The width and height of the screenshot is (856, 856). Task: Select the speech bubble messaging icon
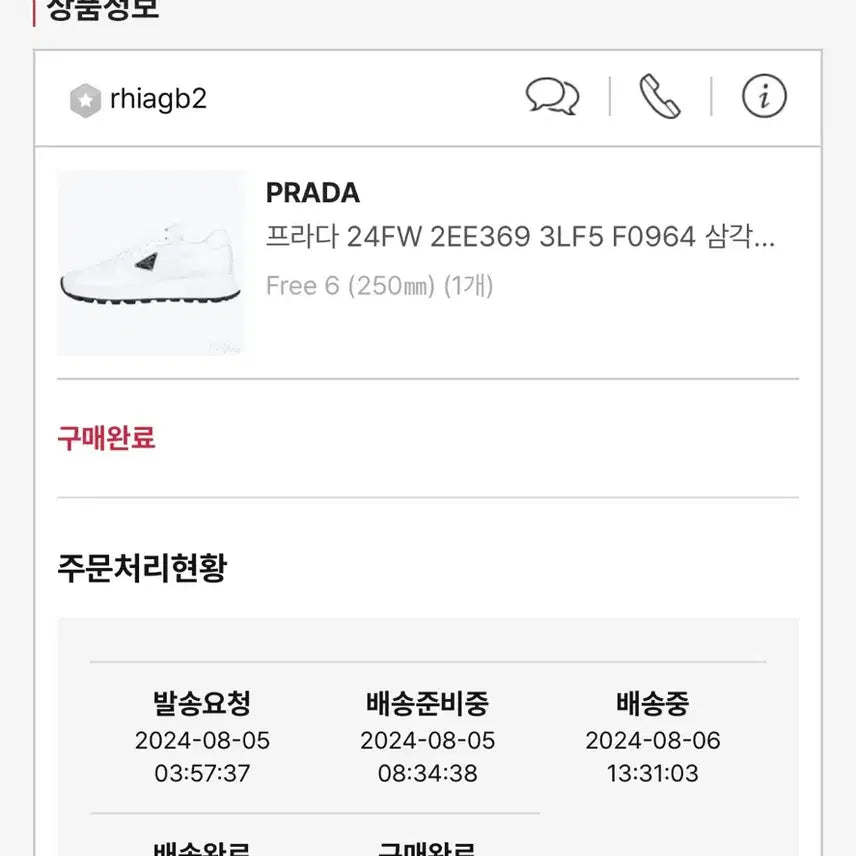point(552,95)
